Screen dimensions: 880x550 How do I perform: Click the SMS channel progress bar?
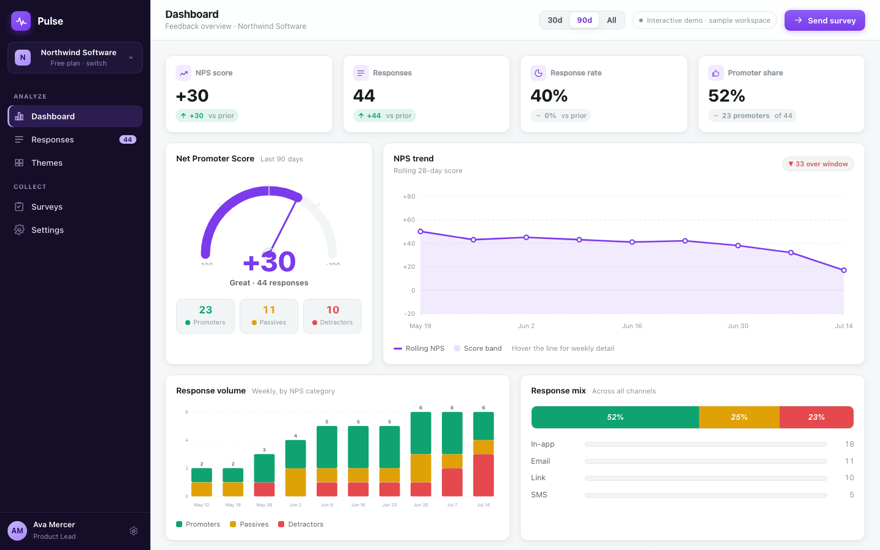pyautogui.click(x=705, y=495)
